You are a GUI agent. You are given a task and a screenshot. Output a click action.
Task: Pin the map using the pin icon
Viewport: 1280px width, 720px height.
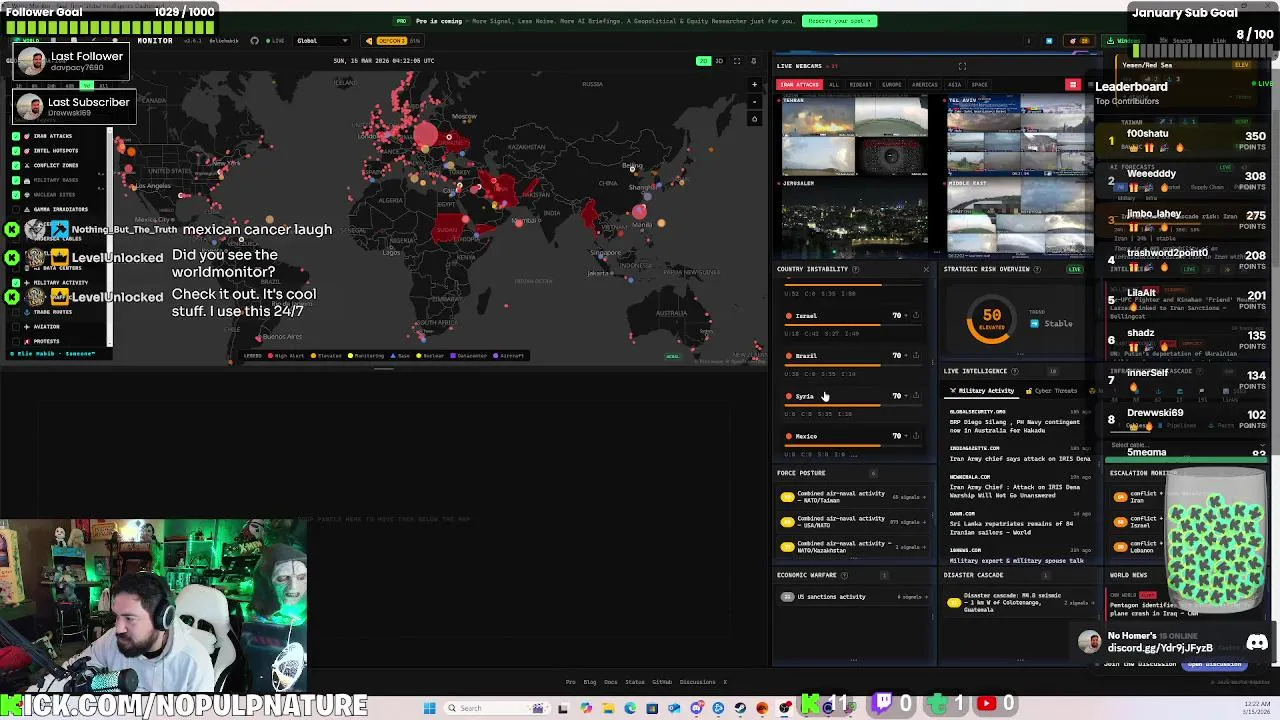coord(755,61)
